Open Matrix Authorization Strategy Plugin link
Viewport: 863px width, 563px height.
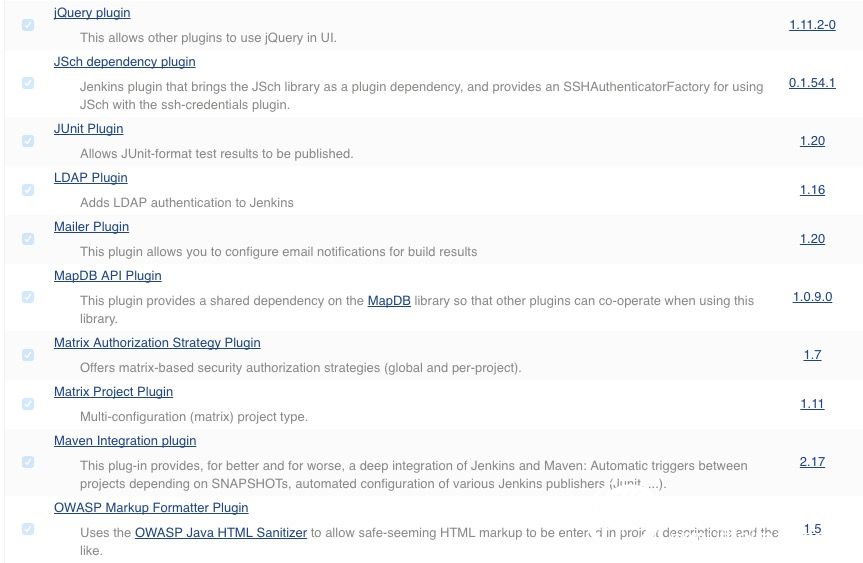click(x=157, y=343)
